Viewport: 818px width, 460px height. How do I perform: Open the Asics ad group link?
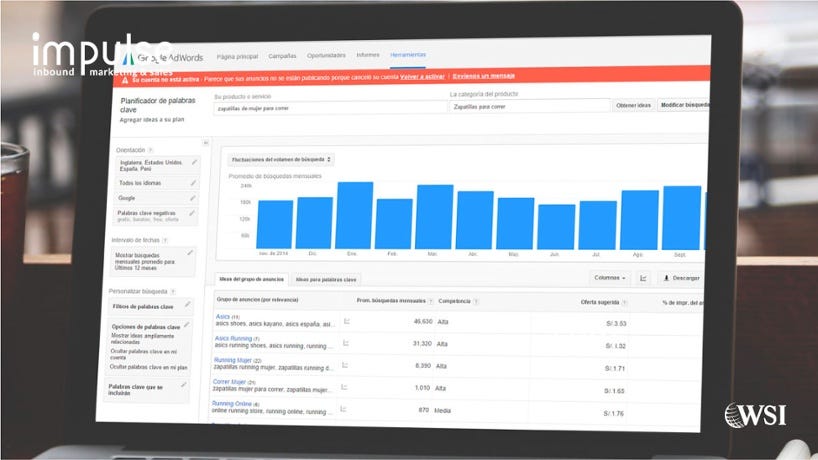tap(223, 317)
